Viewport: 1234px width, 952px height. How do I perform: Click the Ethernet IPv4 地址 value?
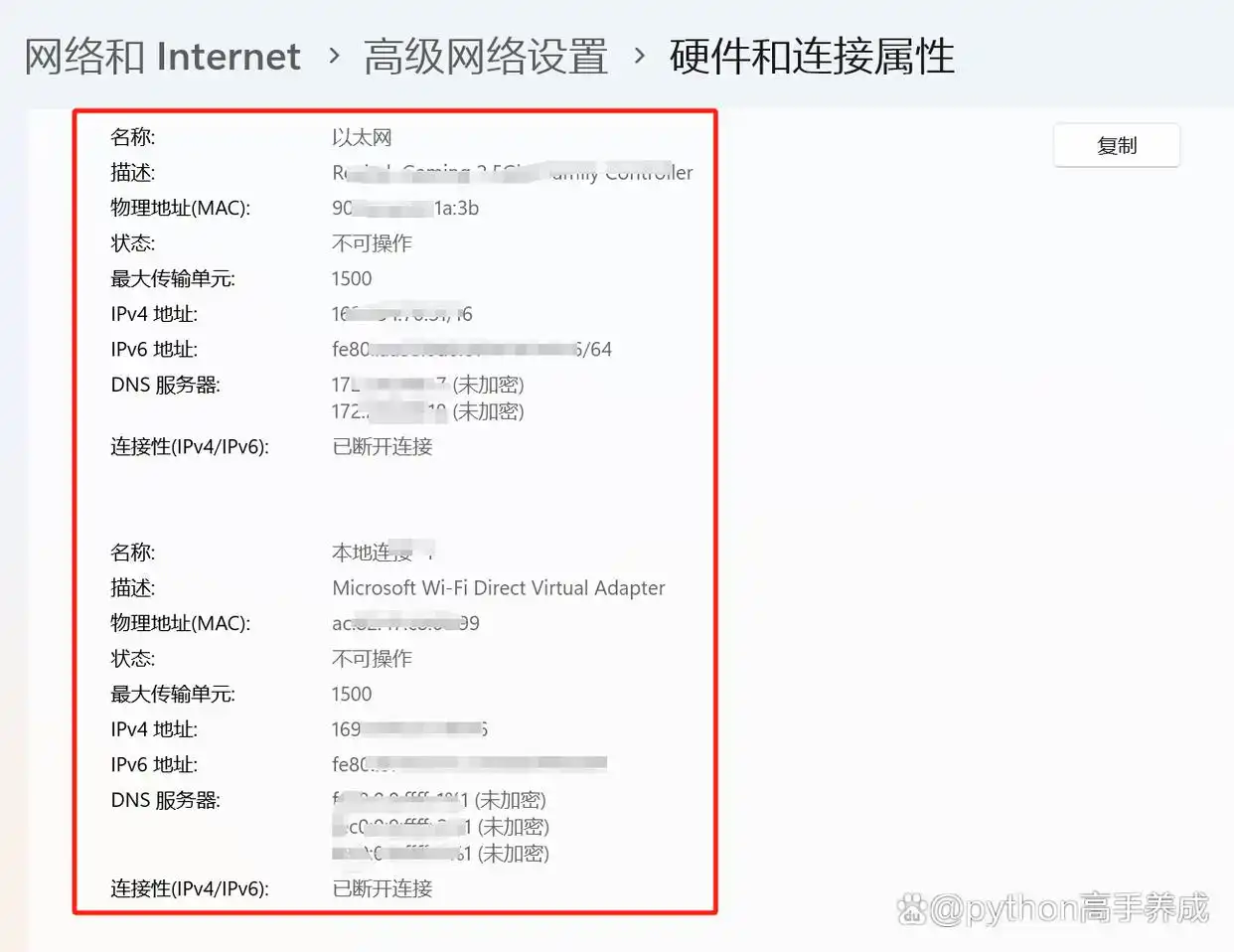pyautogui.click(x=402, y=313)
